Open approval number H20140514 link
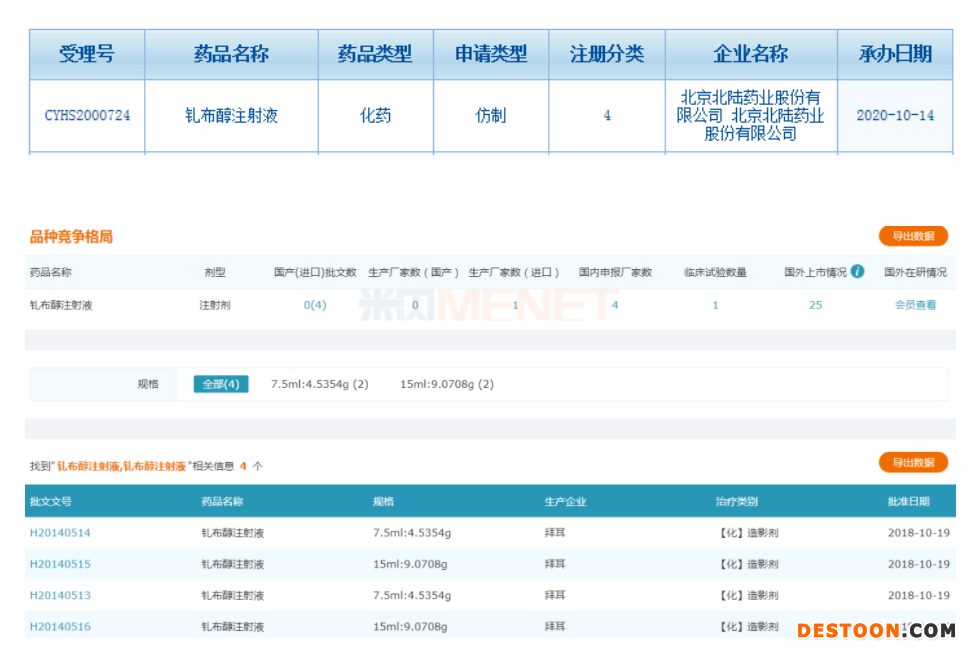The width and height of the screenshot is (969, 653). click(x=60, y=533)
